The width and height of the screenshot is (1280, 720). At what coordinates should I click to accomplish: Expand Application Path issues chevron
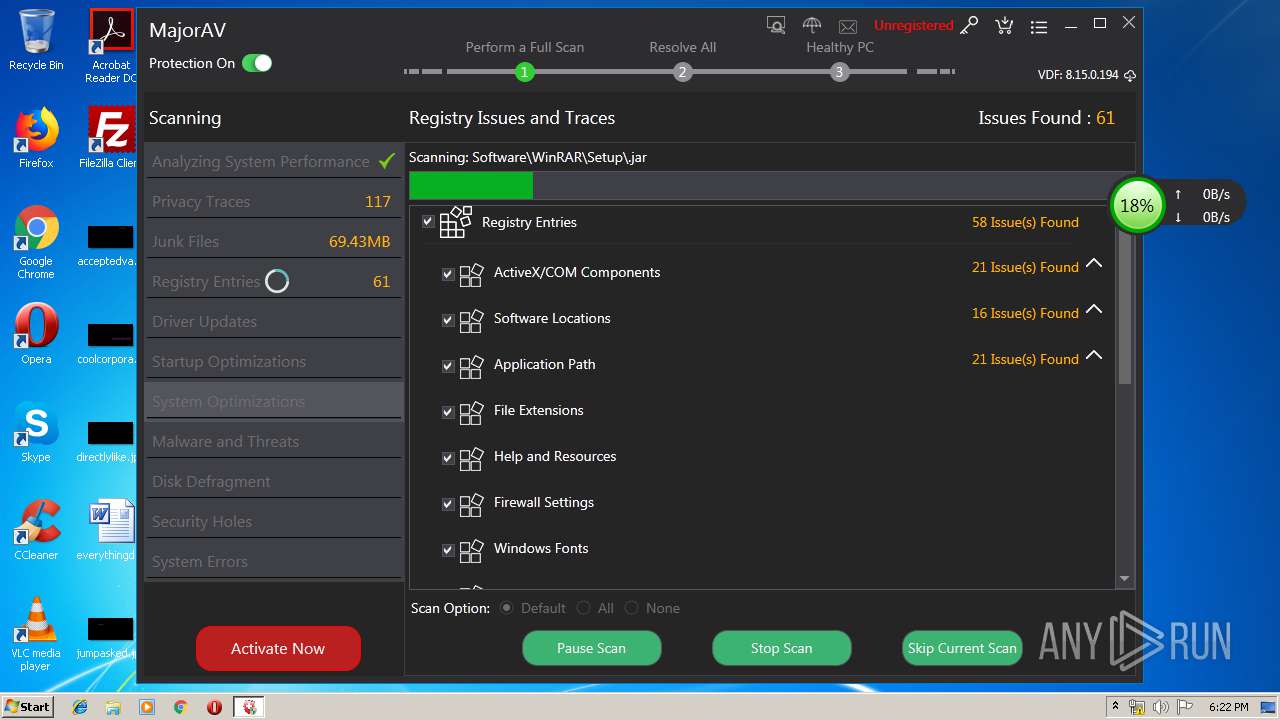coord(1094,356)
